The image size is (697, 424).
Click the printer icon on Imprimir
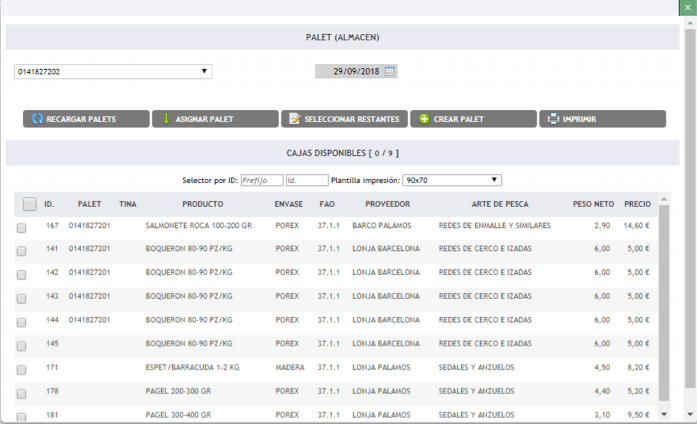point(553,119)
